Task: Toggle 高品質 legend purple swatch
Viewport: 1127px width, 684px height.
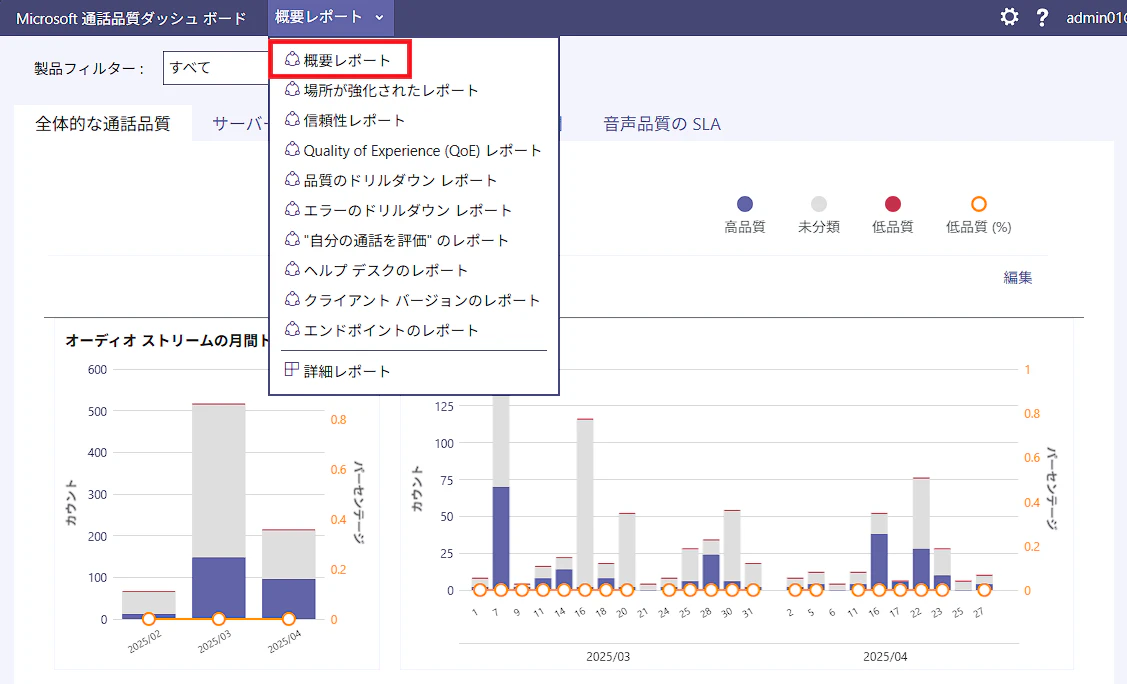Action: click(x=745, y=204)
